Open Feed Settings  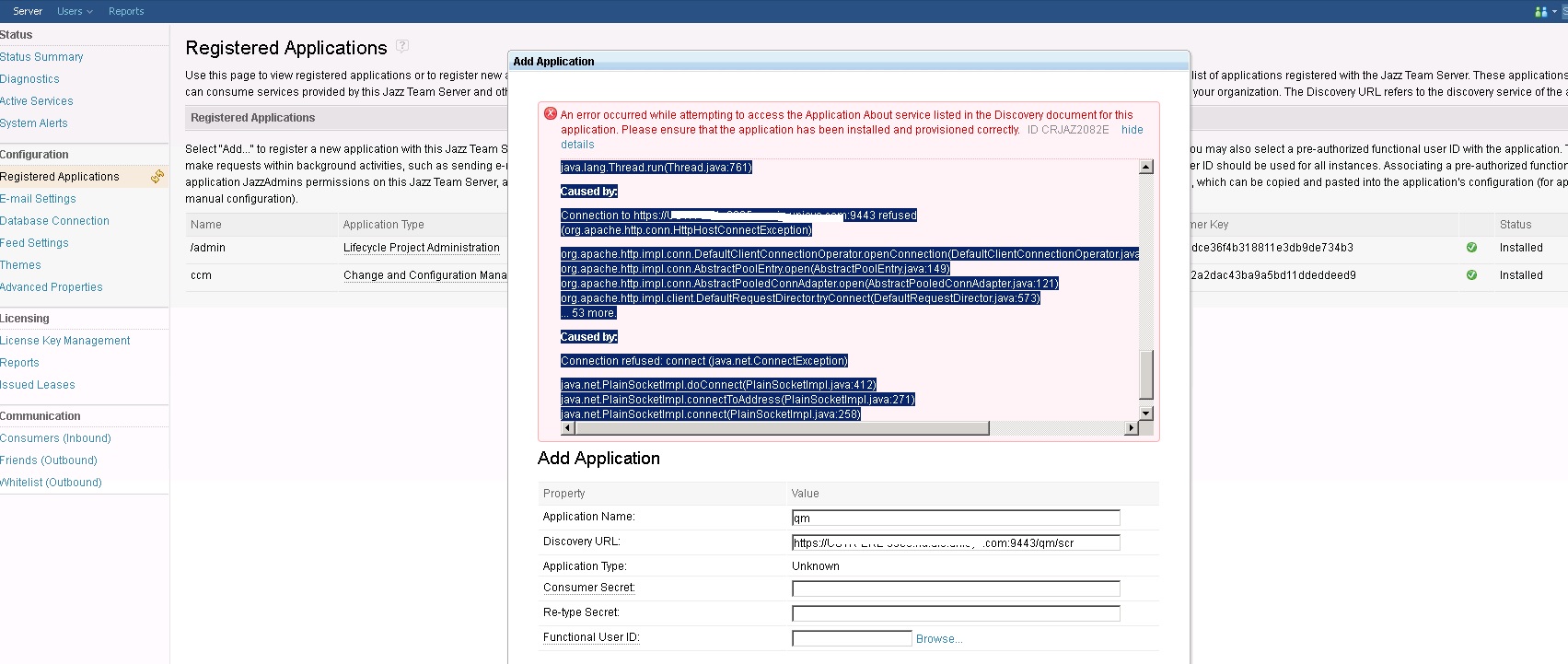(34, 243)
